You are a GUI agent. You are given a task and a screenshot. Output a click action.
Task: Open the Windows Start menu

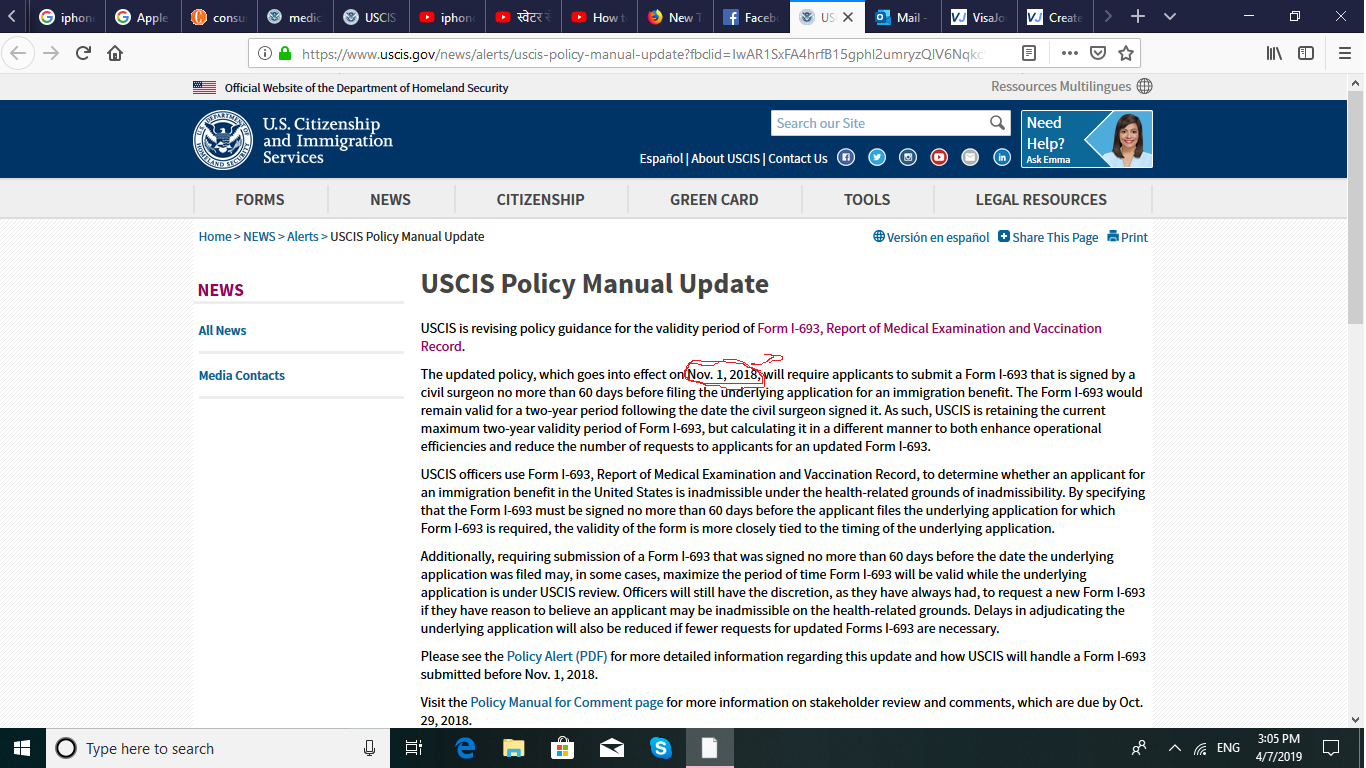(x=22, y=748)
